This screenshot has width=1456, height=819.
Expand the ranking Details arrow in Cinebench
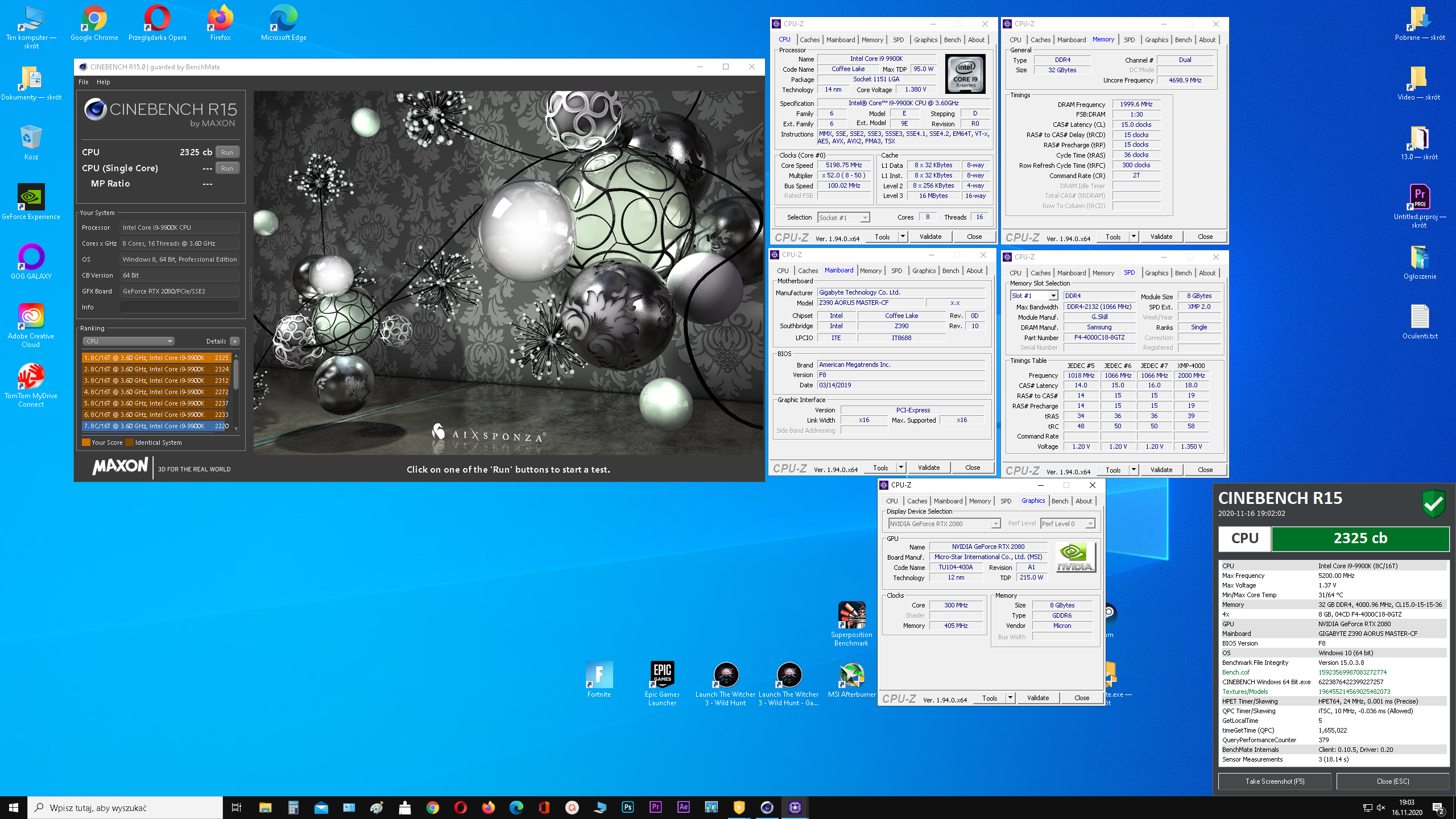(x=235, y=341)
